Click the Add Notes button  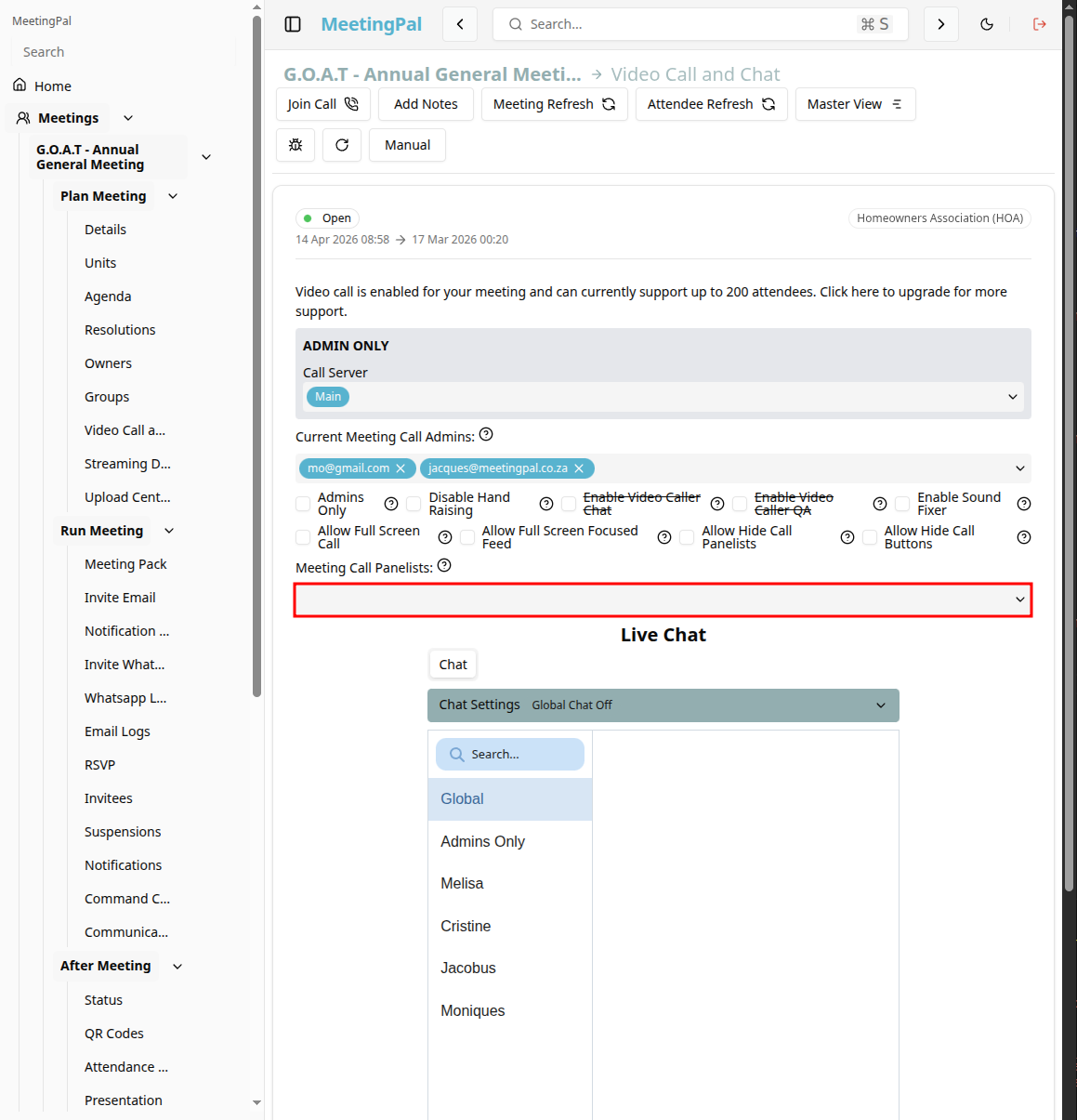coord(426,104)
